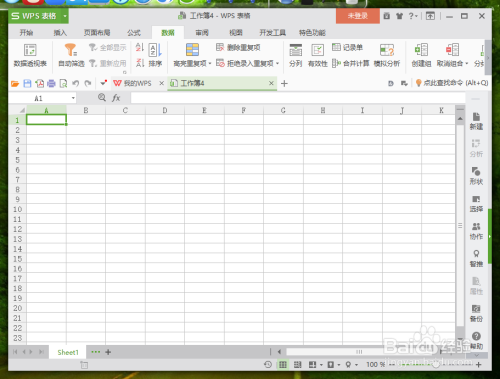Open the eye-protection mode dropdown in status bar
This screenshot has width=500, height=379.
click(356, 365)
